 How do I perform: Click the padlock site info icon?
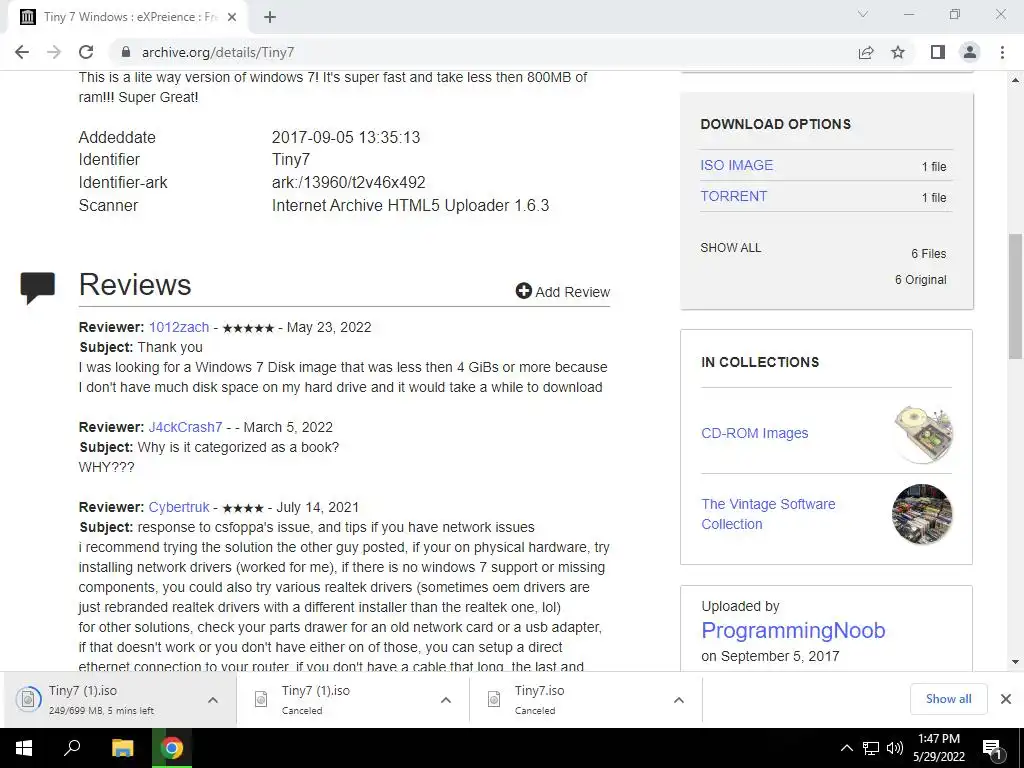tap(126, 52)
